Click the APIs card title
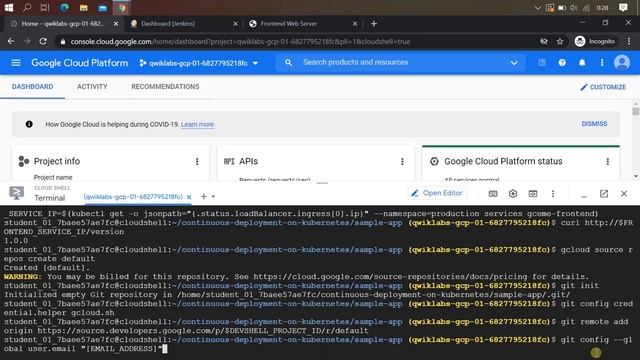The image size is (640, 360). [x=248, y=161]
